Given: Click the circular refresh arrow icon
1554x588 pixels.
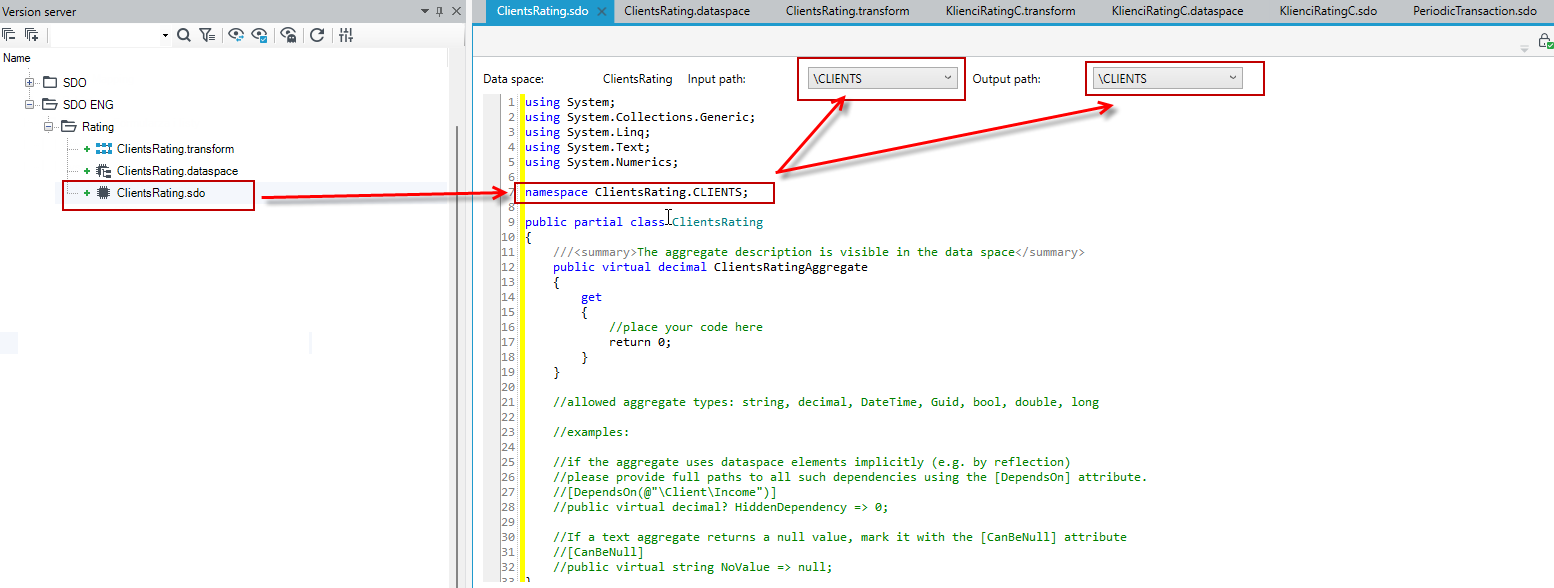Looking at the screenshot, I should pyautogui.click(x=317, y=35).
